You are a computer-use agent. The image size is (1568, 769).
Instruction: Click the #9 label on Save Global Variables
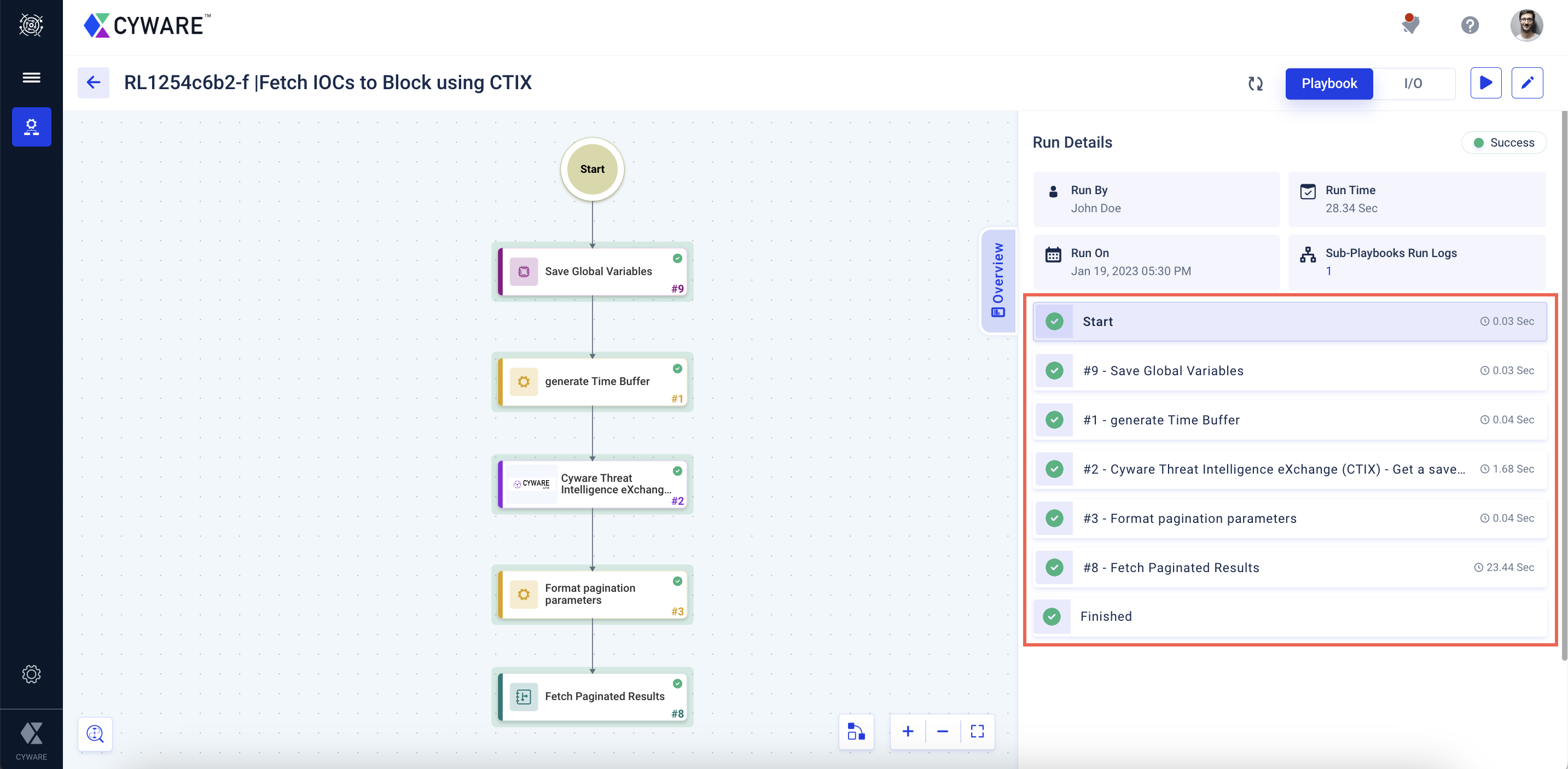[677, 288]
